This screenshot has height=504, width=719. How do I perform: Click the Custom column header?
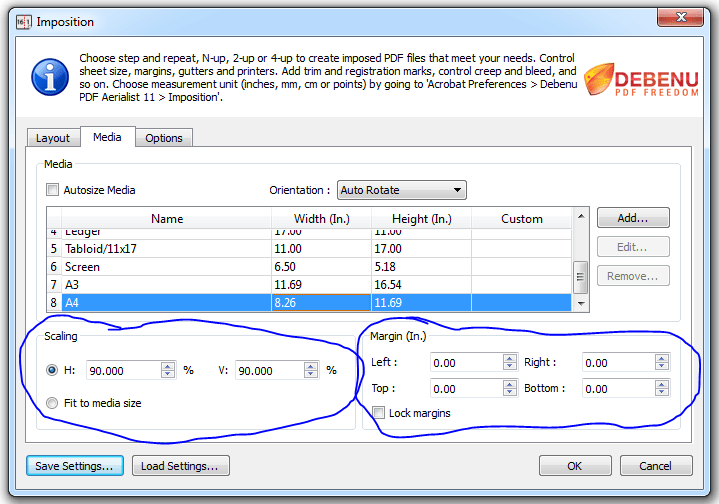pyautogui.click(x=522, y=219)
